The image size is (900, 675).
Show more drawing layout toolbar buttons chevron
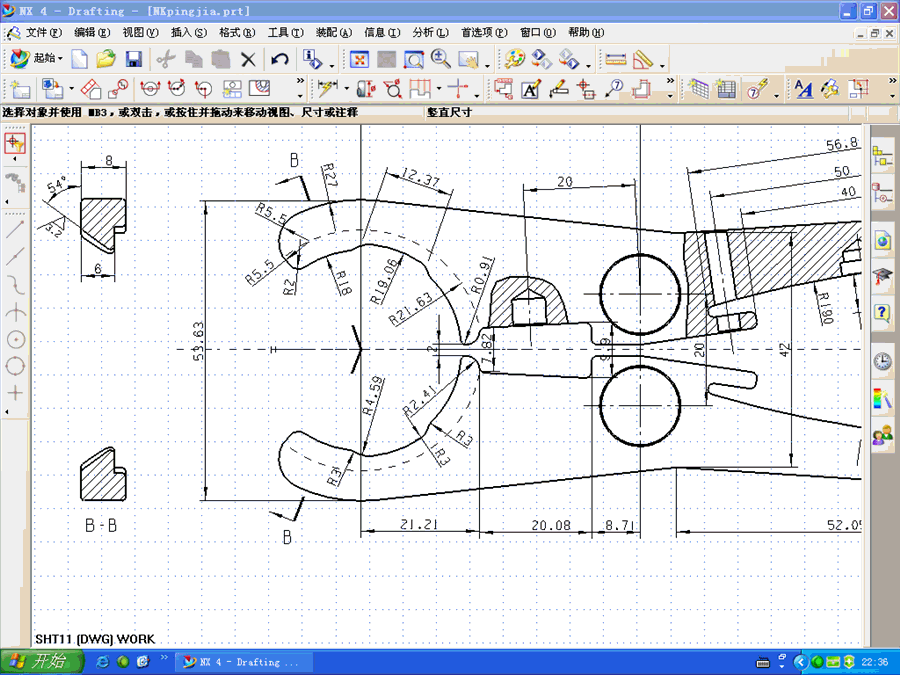300,82
